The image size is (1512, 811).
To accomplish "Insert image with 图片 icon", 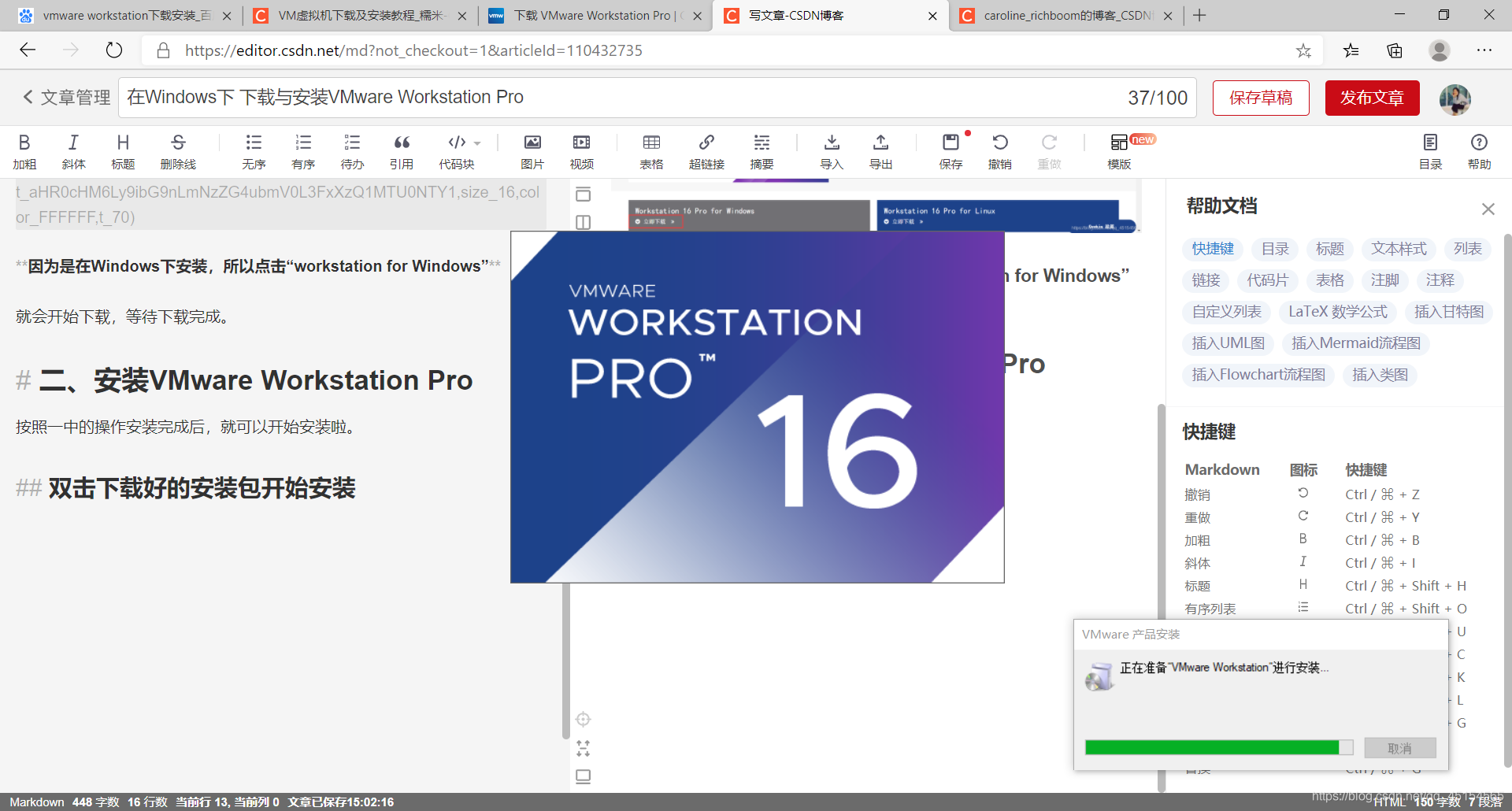I will tap(532, 151).
